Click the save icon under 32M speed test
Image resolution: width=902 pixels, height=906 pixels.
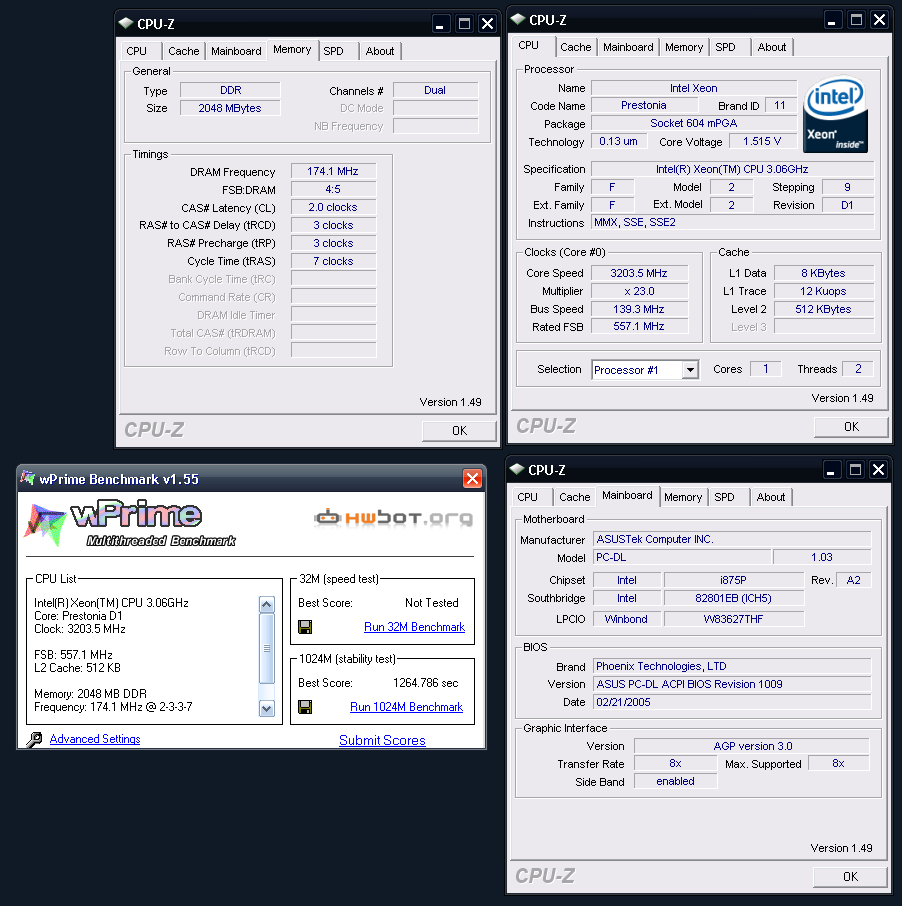305,627
